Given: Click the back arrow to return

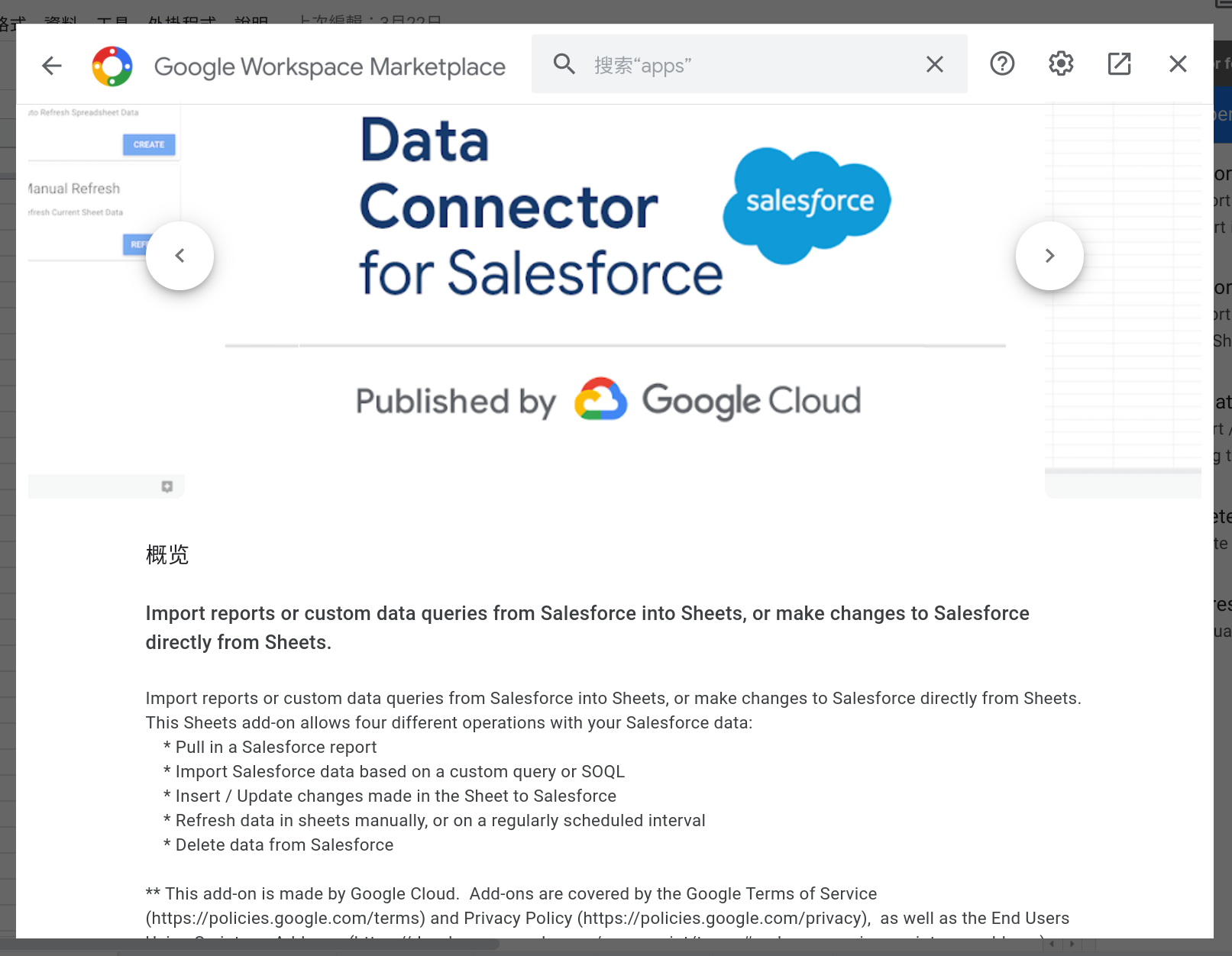Looking at the screenshot, I should pos(51,65).
